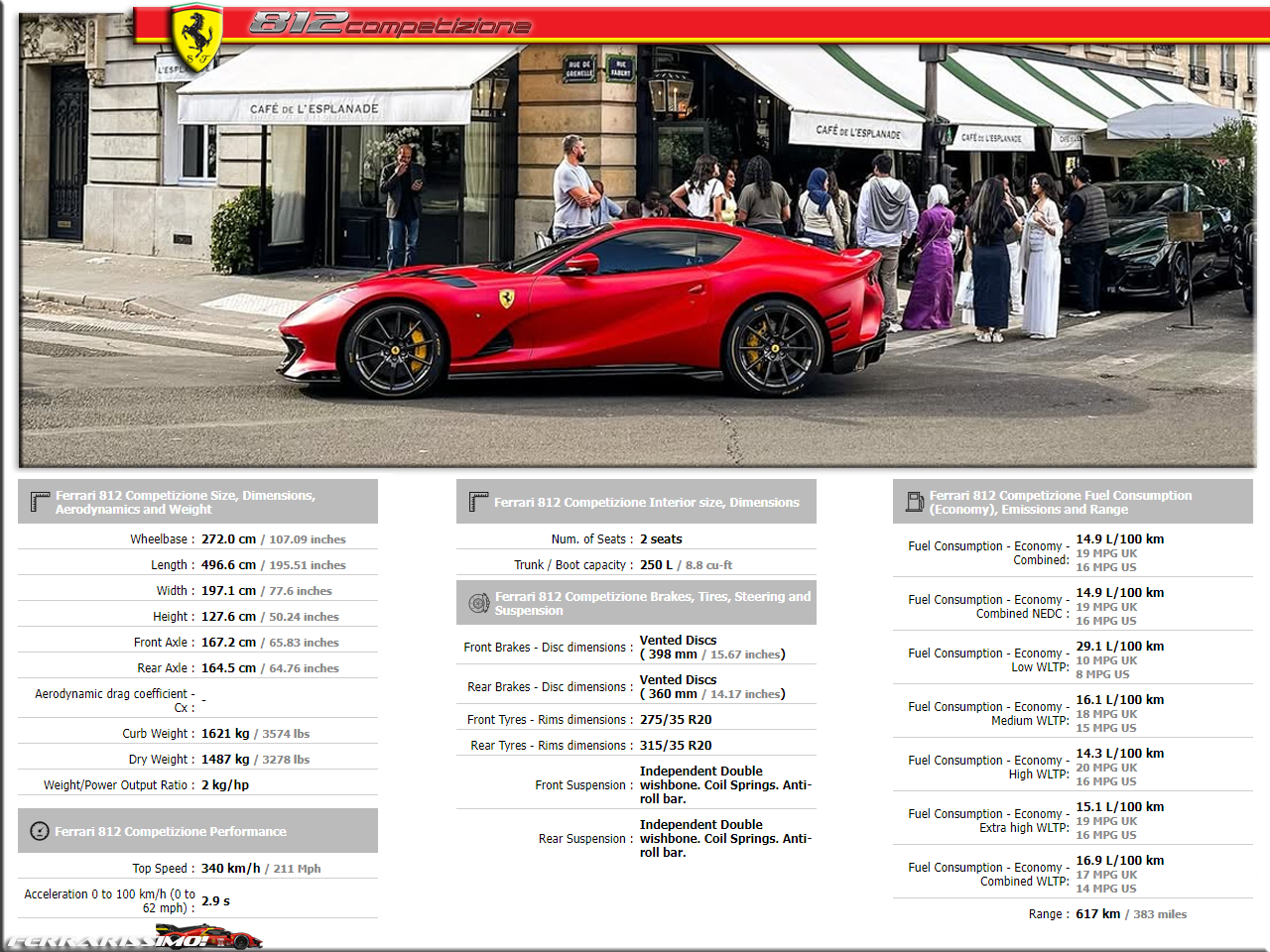Click the dimensions ruler icon in Size header
Viewport: 1270px width, 952px height.
(x=40, y=502)
